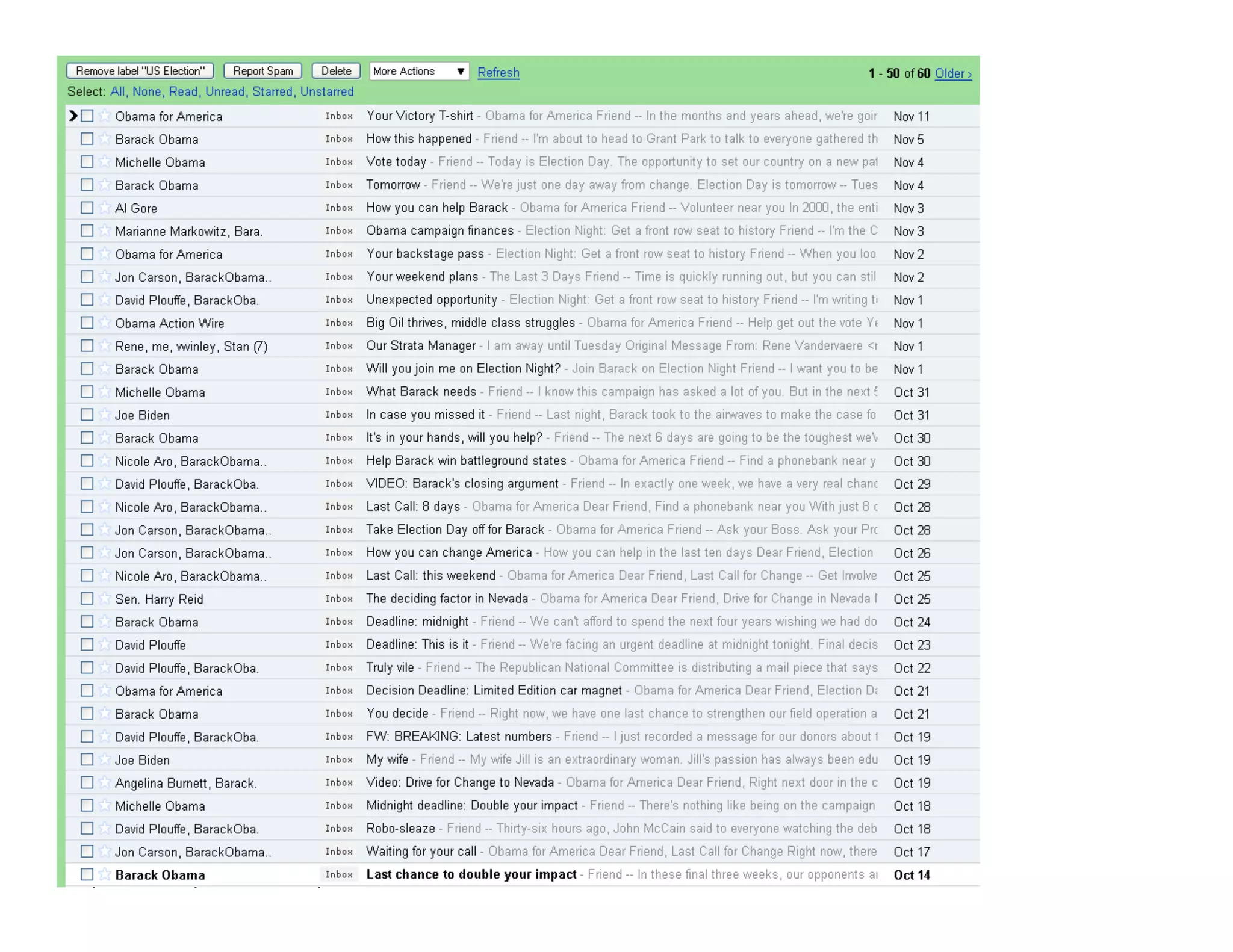Select all Unread messages link

[225, 92]
